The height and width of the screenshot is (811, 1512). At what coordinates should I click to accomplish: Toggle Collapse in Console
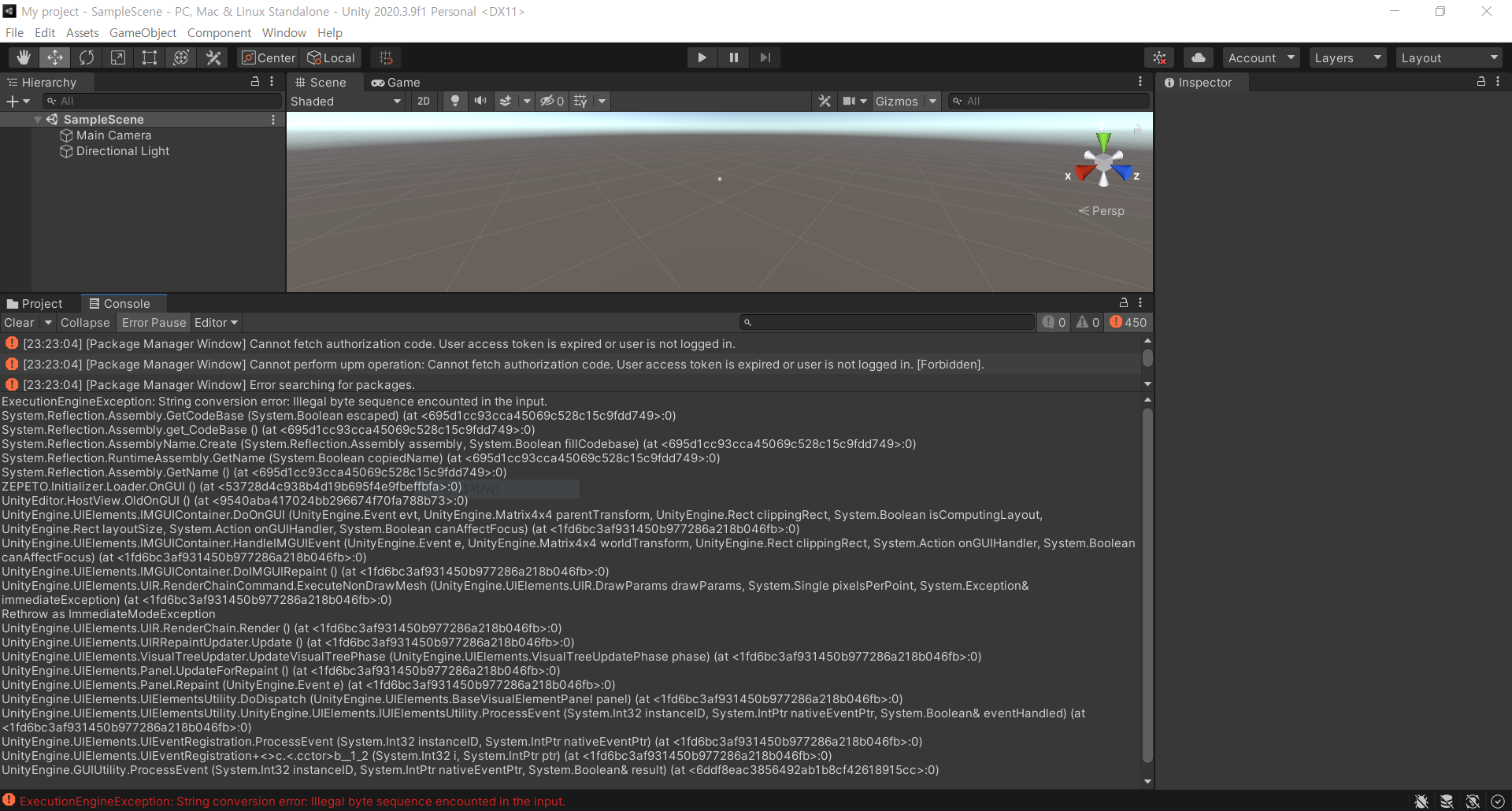click(85, 323)
